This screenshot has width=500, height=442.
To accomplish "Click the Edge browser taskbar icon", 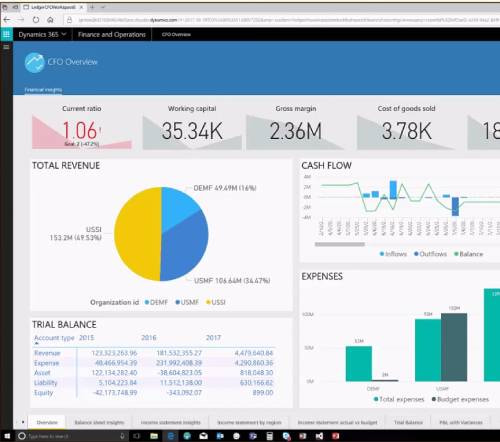I will coord(171,436).
